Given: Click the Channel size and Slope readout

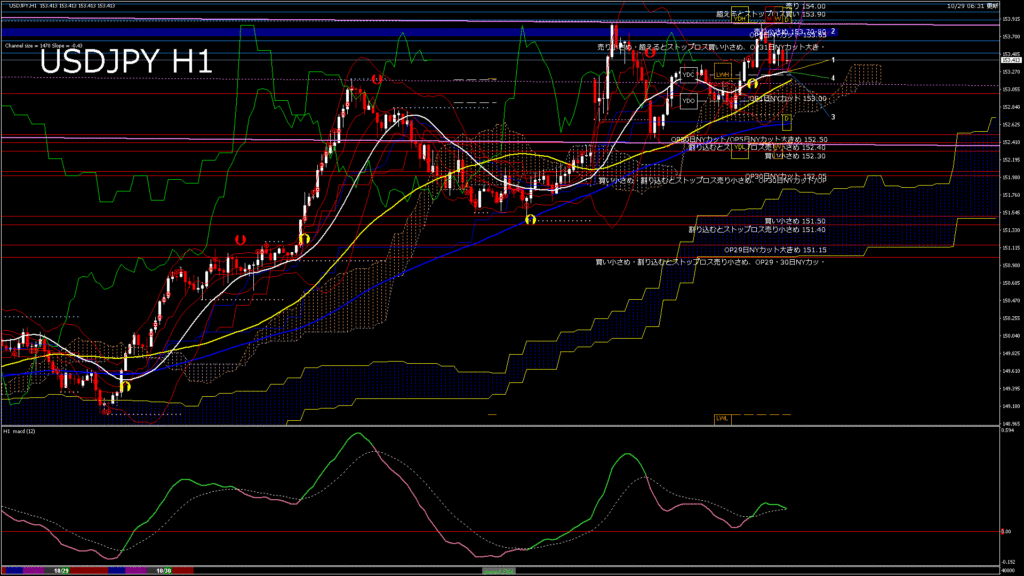Looking at the screenshot, I should [44, 46].
